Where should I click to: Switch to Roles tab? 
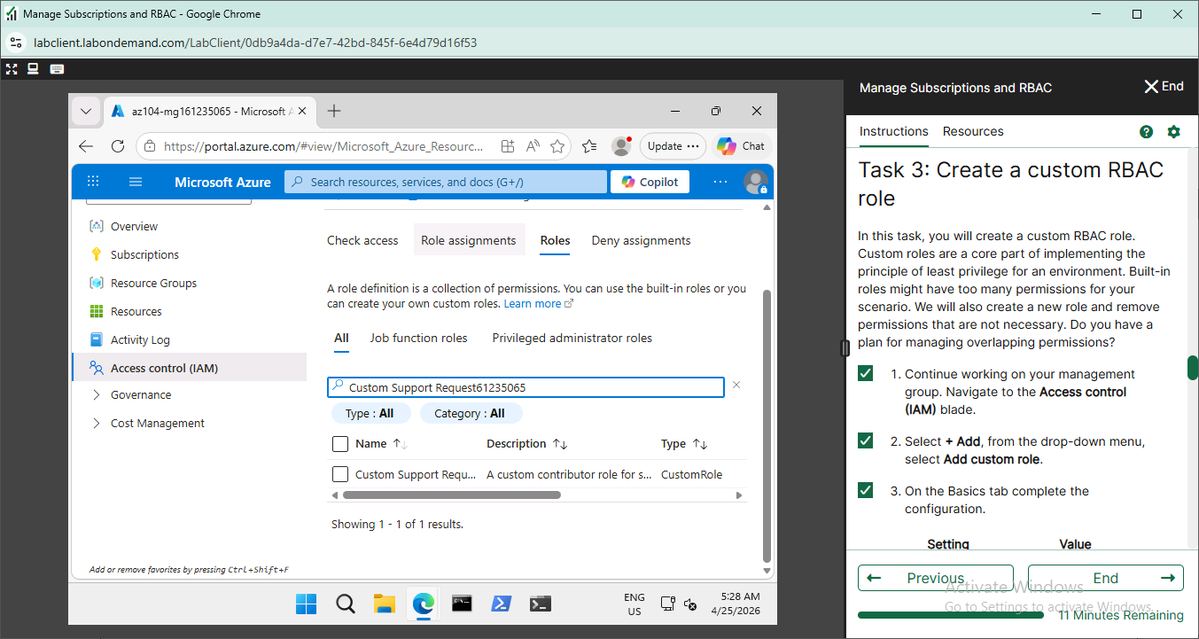pyautogui.click(x=555, y=241)
